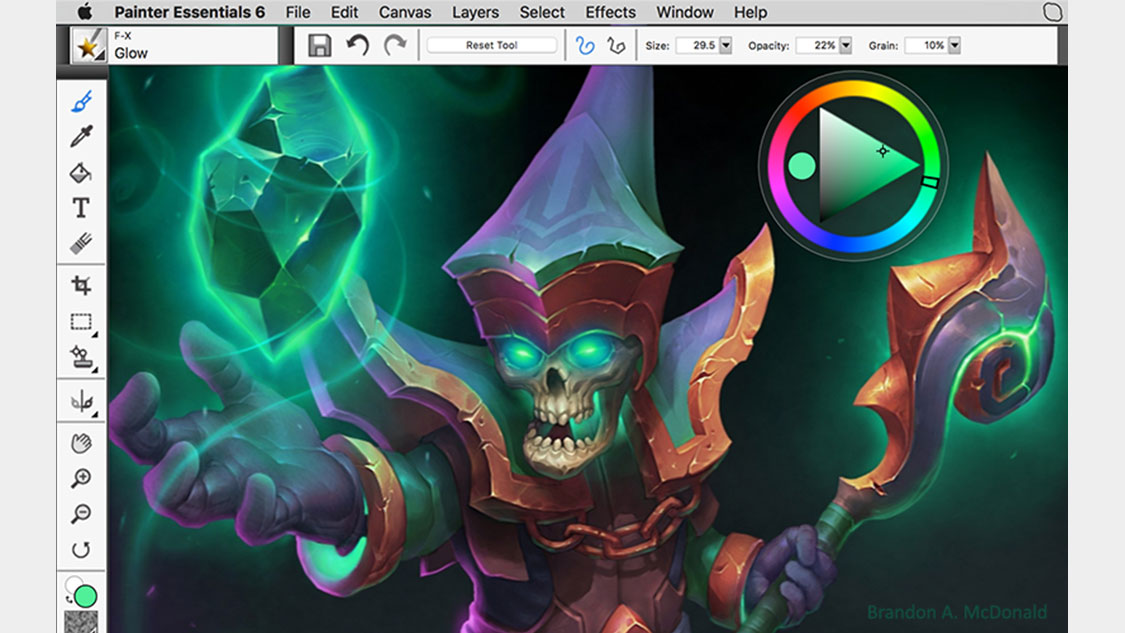This screenshot has width=1125, height=633.
Task: Click the green circle swatch on color wheel
Action: click(801, 166)
